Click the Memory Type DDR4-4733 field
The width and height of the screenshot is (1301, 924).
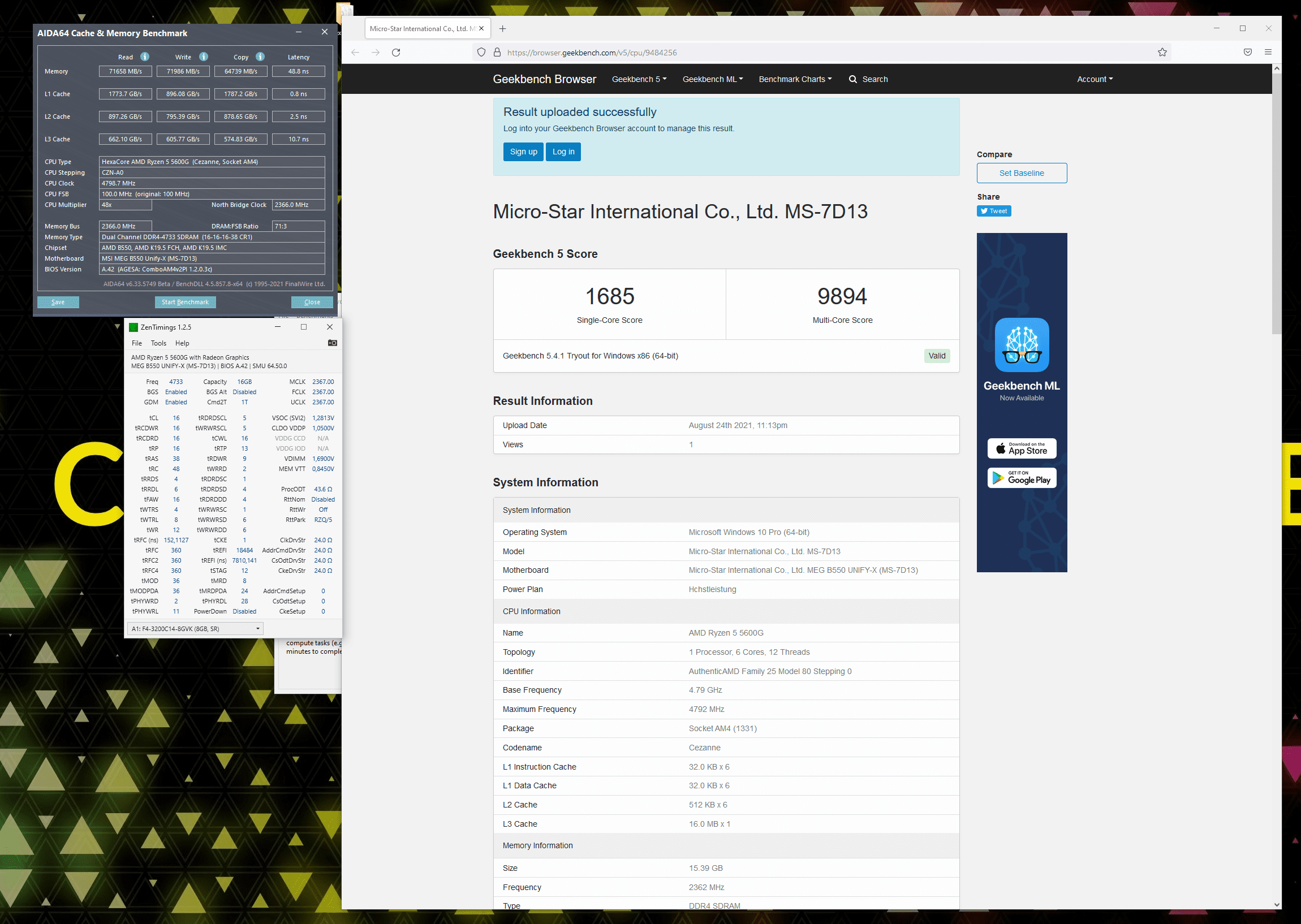pyautogui.click(x=212, y=237)
